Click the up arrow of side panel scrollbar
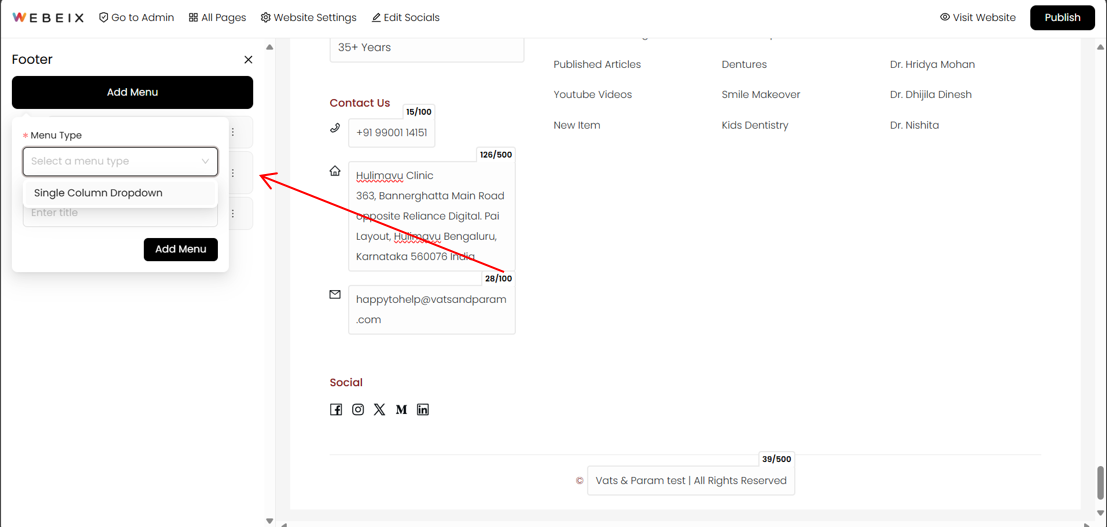Image resolution: width=1107 pixels, height=530 pixels. click(x=269, y=48)
